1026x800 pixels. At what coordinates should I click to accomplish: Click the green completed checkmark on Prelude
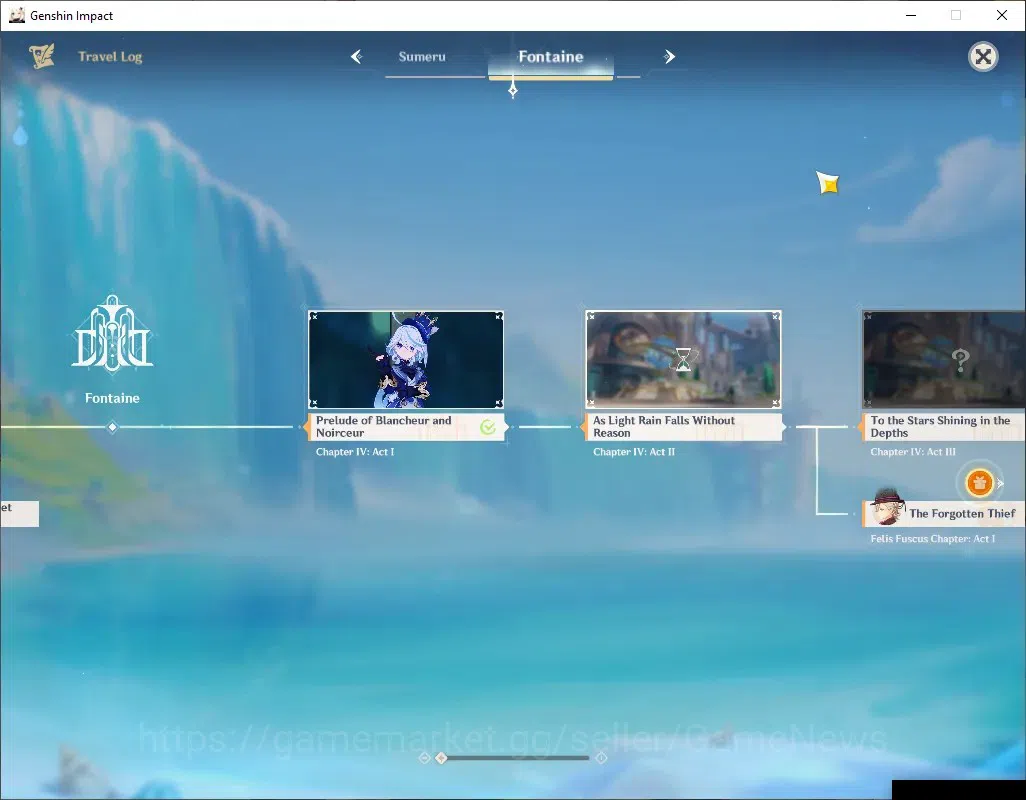(x=487, y=427)
